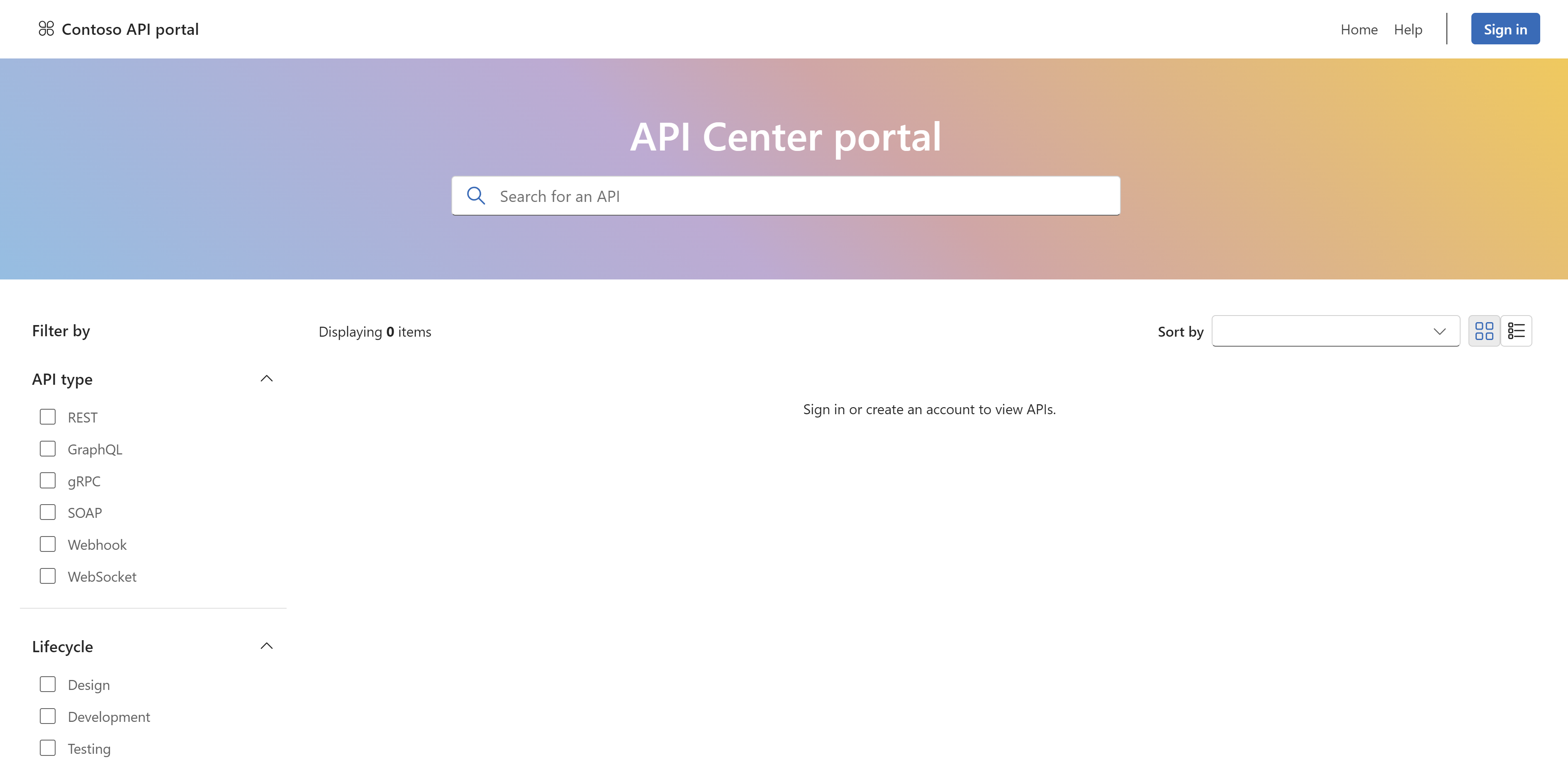Click the search magnifier icon
The image size is (1568, 760).
point(476,195)
